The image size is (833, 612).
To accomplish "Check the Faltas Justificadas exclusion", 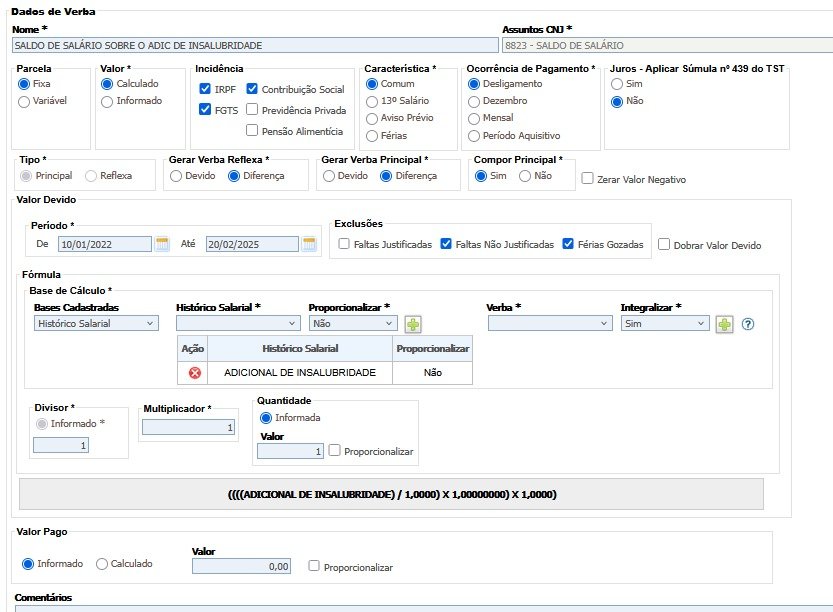I will (344, 244).
